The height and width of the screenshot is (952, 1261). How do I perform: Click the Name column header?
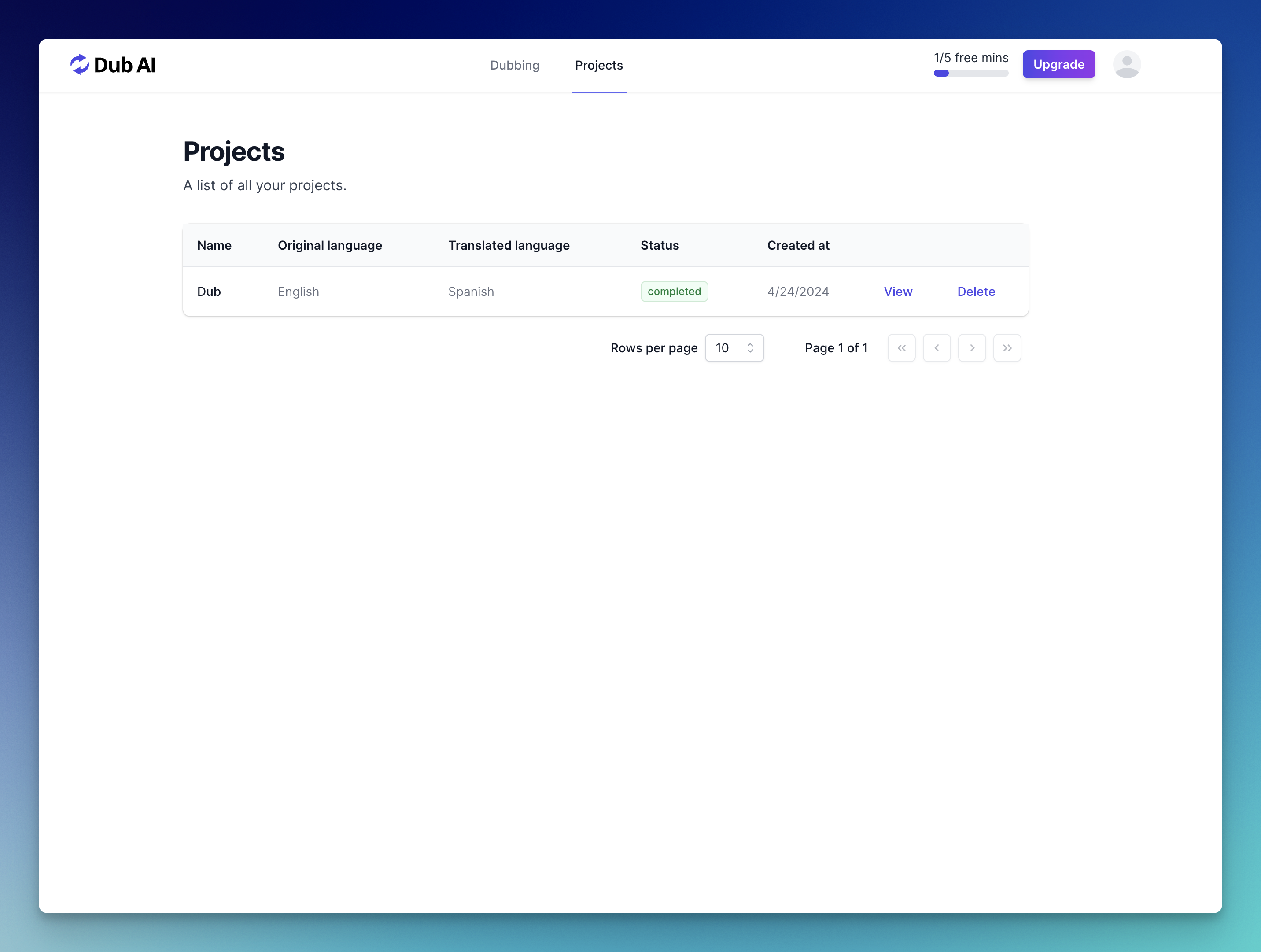(214, 246)
